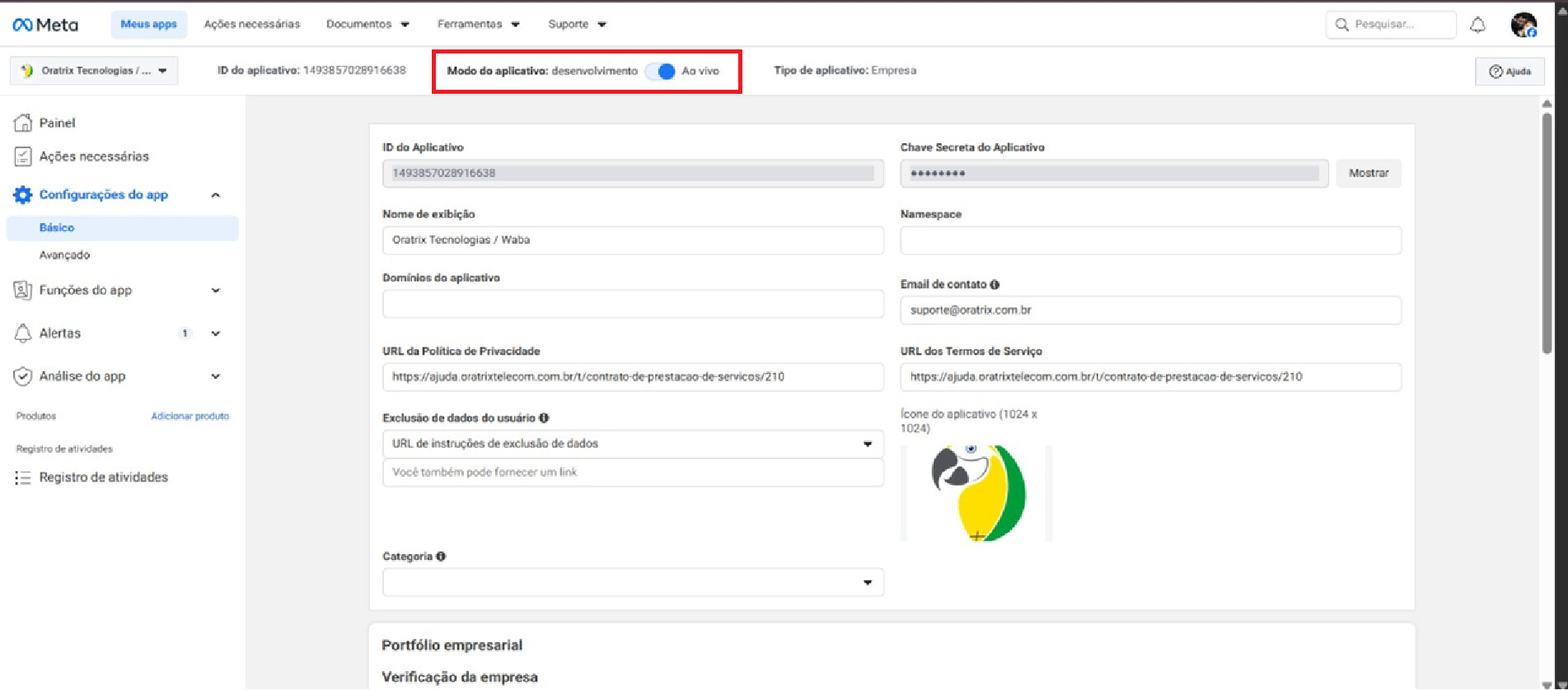This screenshot has width=1568, height=690.
Task: Toggle app mode to Ao vivo
Action: coord(660,72)
